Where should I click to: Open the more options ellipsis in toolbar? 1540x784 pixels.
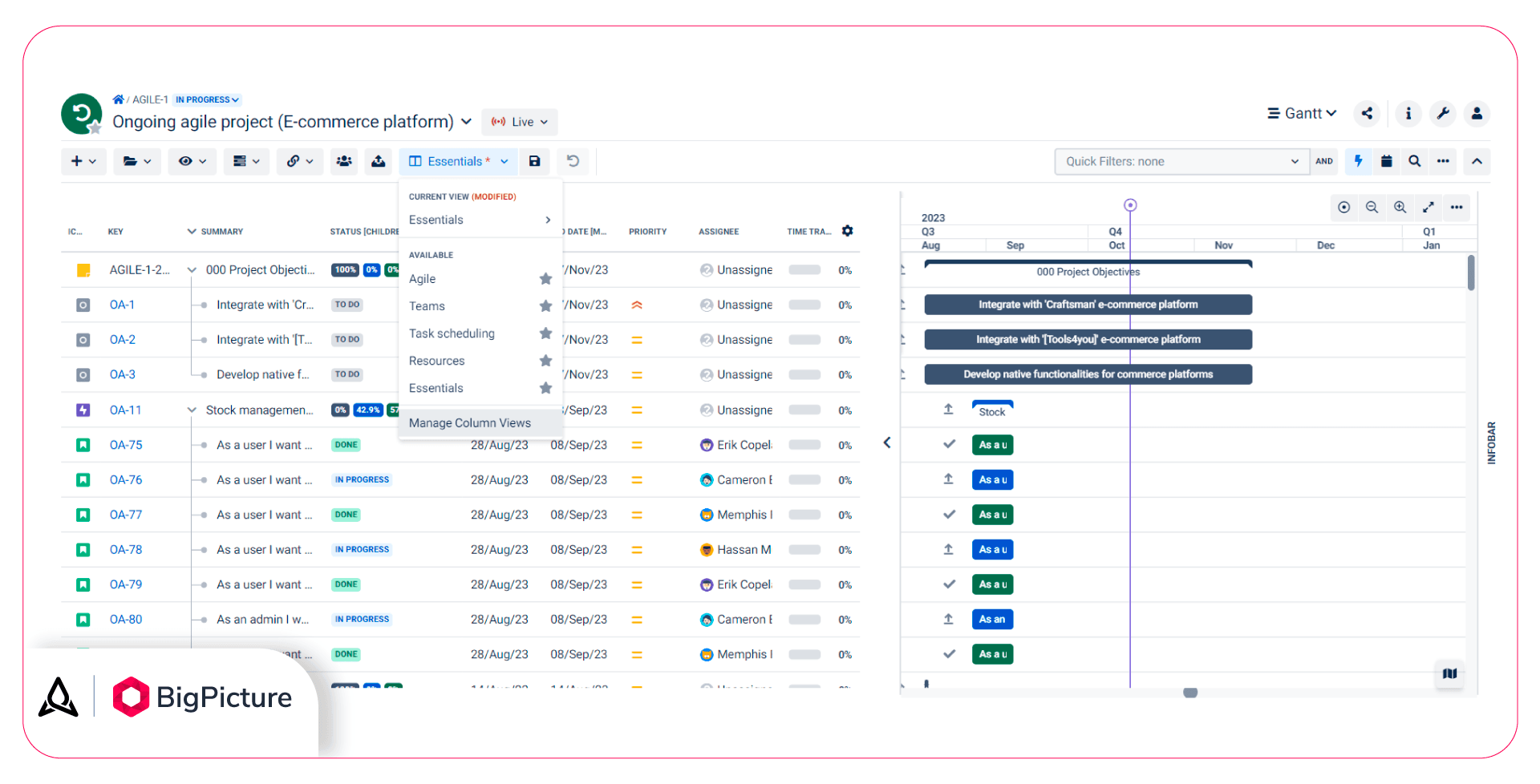pyautogui.click(x=1443, y=161)
